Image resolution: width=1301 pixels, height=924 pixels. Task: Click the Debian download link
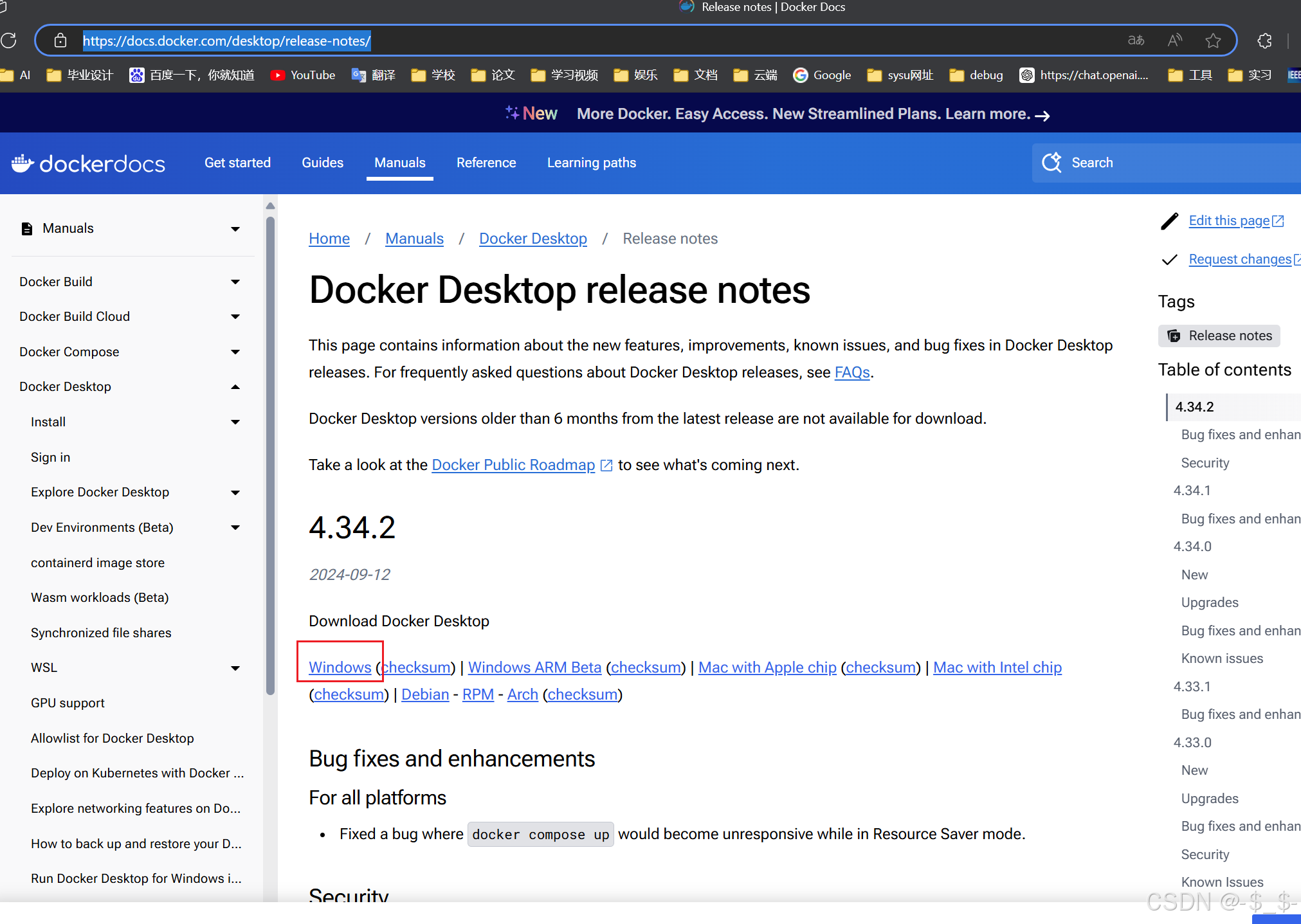[425, 694]
